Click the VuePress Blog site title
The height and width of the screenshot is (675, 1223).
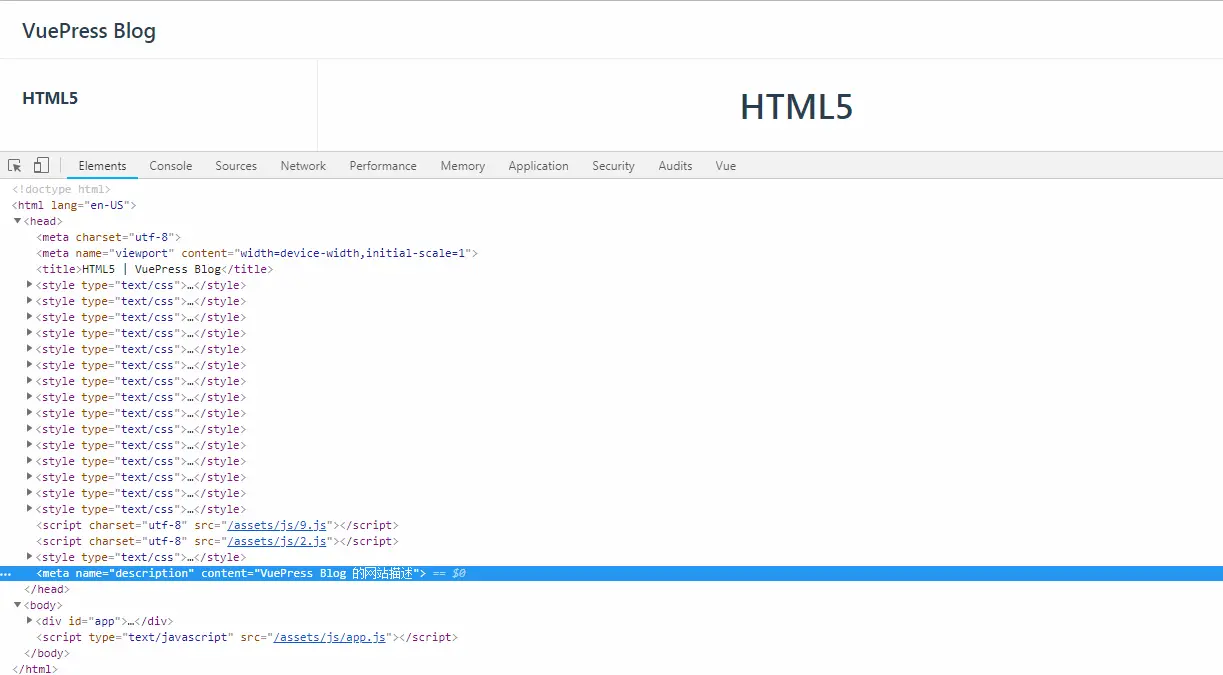(89, 31)
